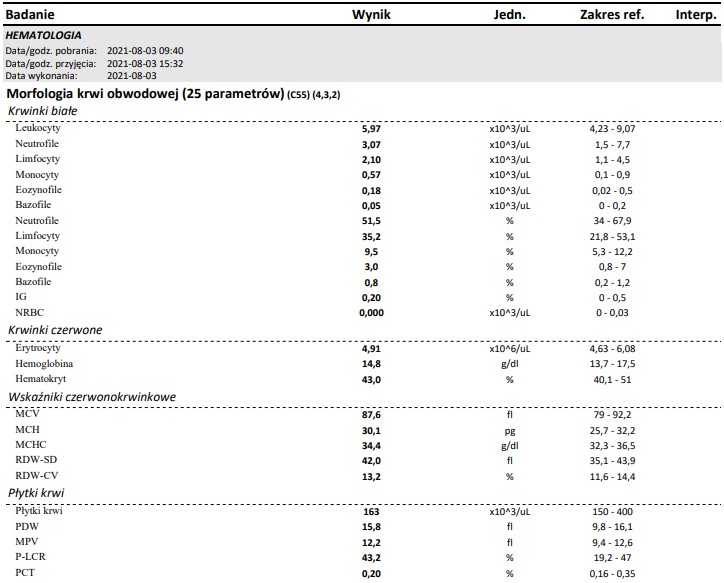Click the Data wykonania label

click(x=42, y=76)
